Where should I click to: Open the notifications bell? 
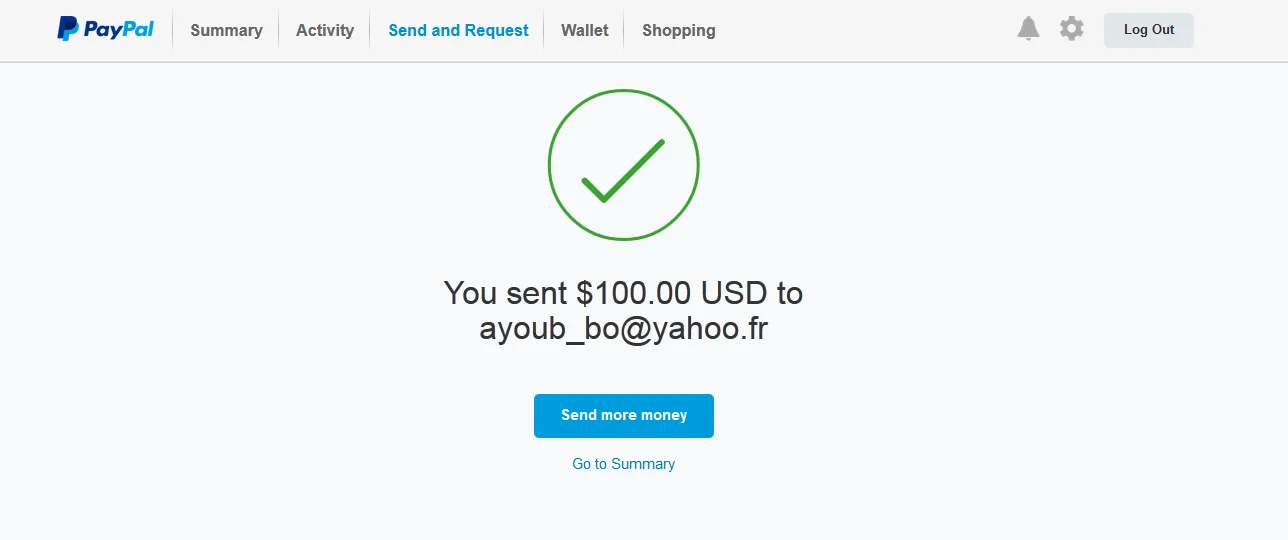coord(1028,29)
